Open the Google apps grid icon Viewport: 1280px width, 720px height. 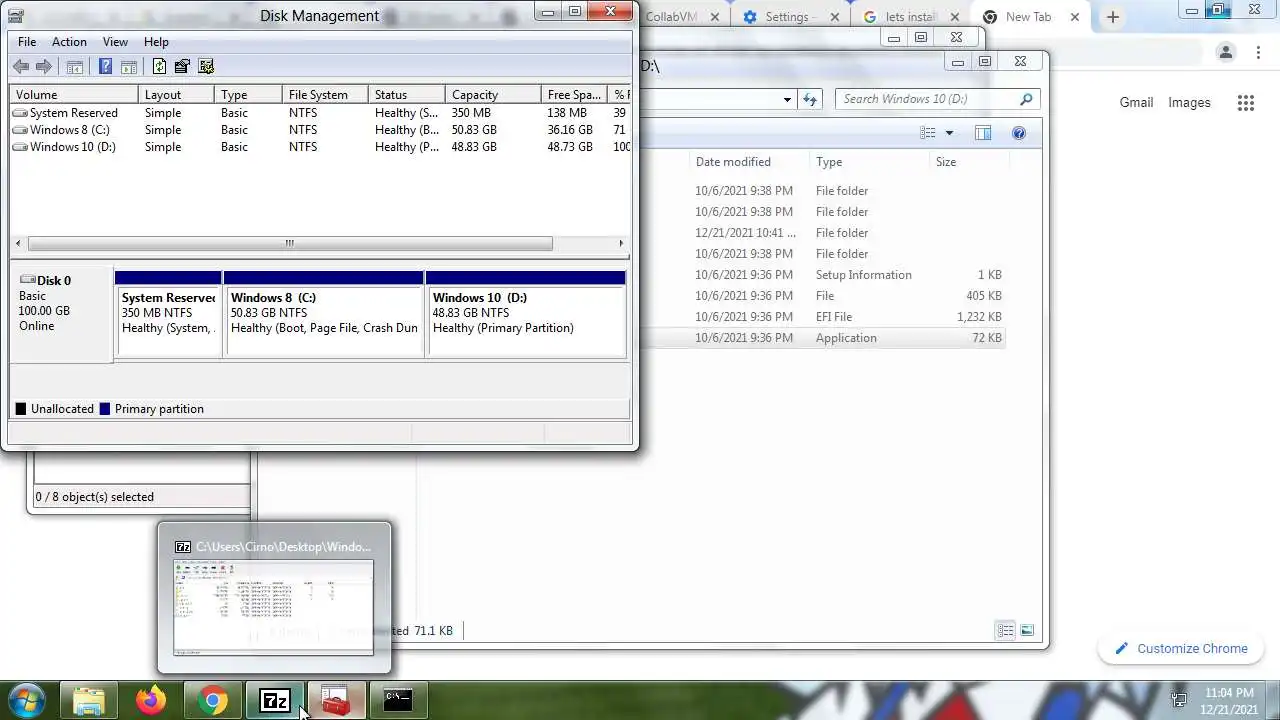(x=1245, y=103)
